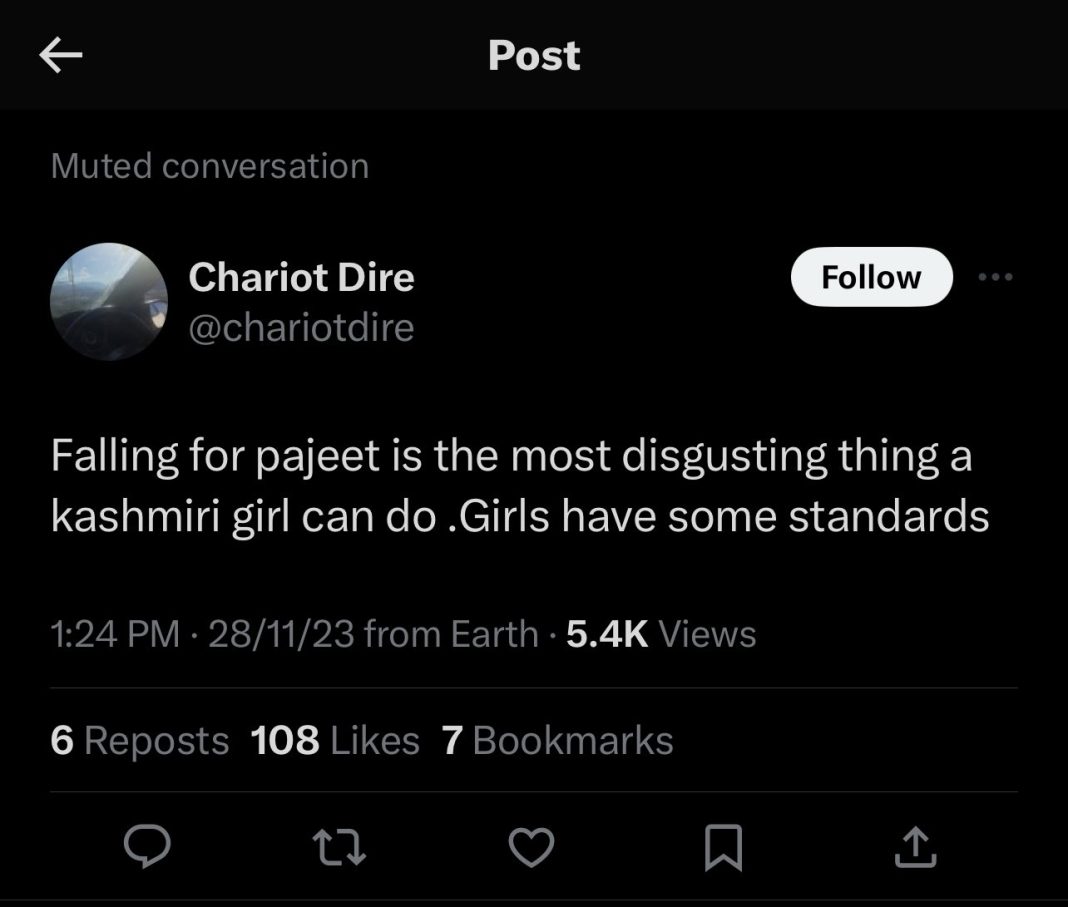This screenshot has width=1068, height=907.
Task: Follow the Chariot Dire account
Action: coord(871,276)
